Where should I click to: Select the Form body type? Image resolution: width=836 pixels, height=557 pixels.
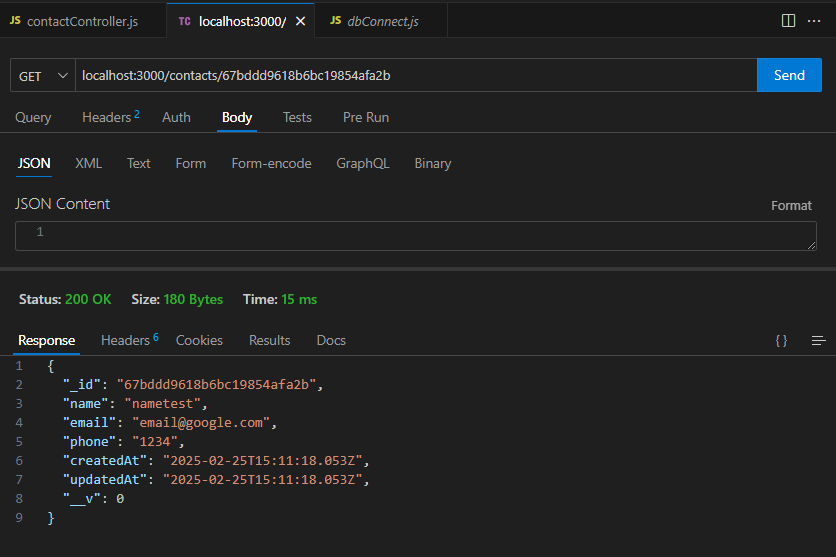(191, 163)
